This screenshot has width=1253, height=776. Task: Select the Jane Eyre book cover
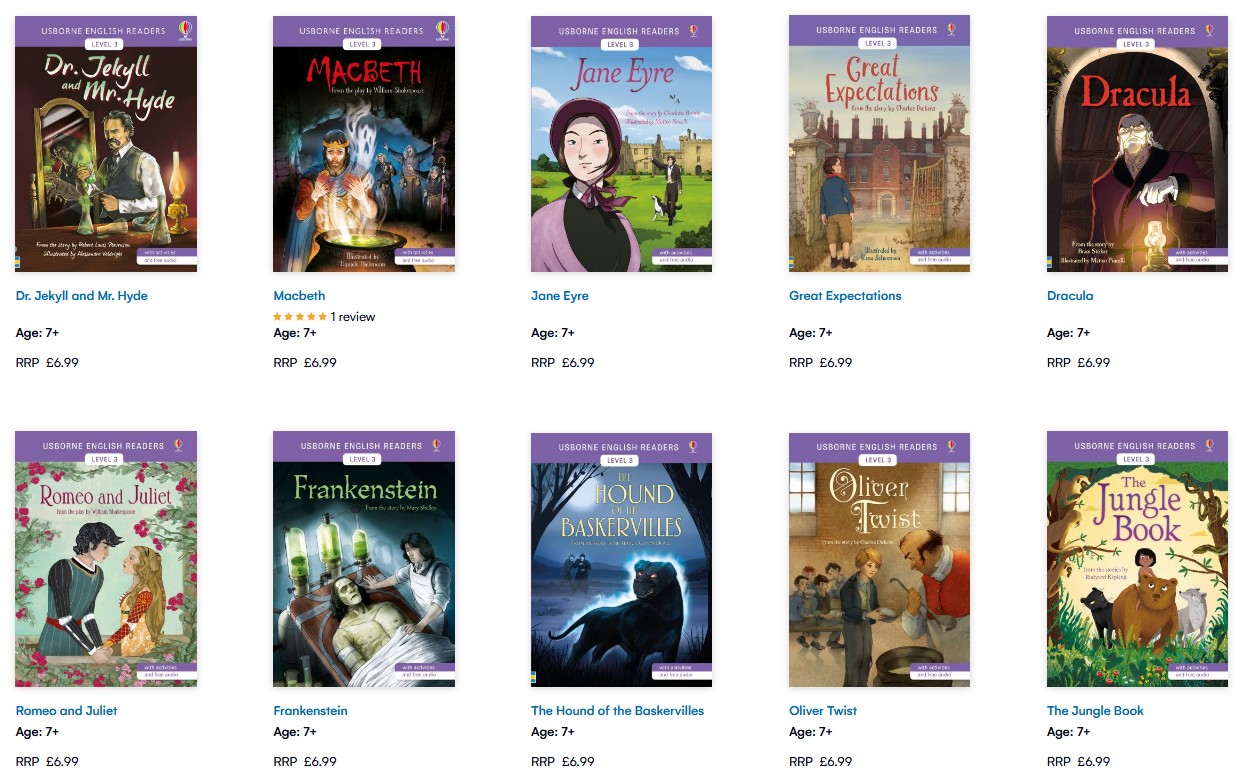[x=621, y=144]
